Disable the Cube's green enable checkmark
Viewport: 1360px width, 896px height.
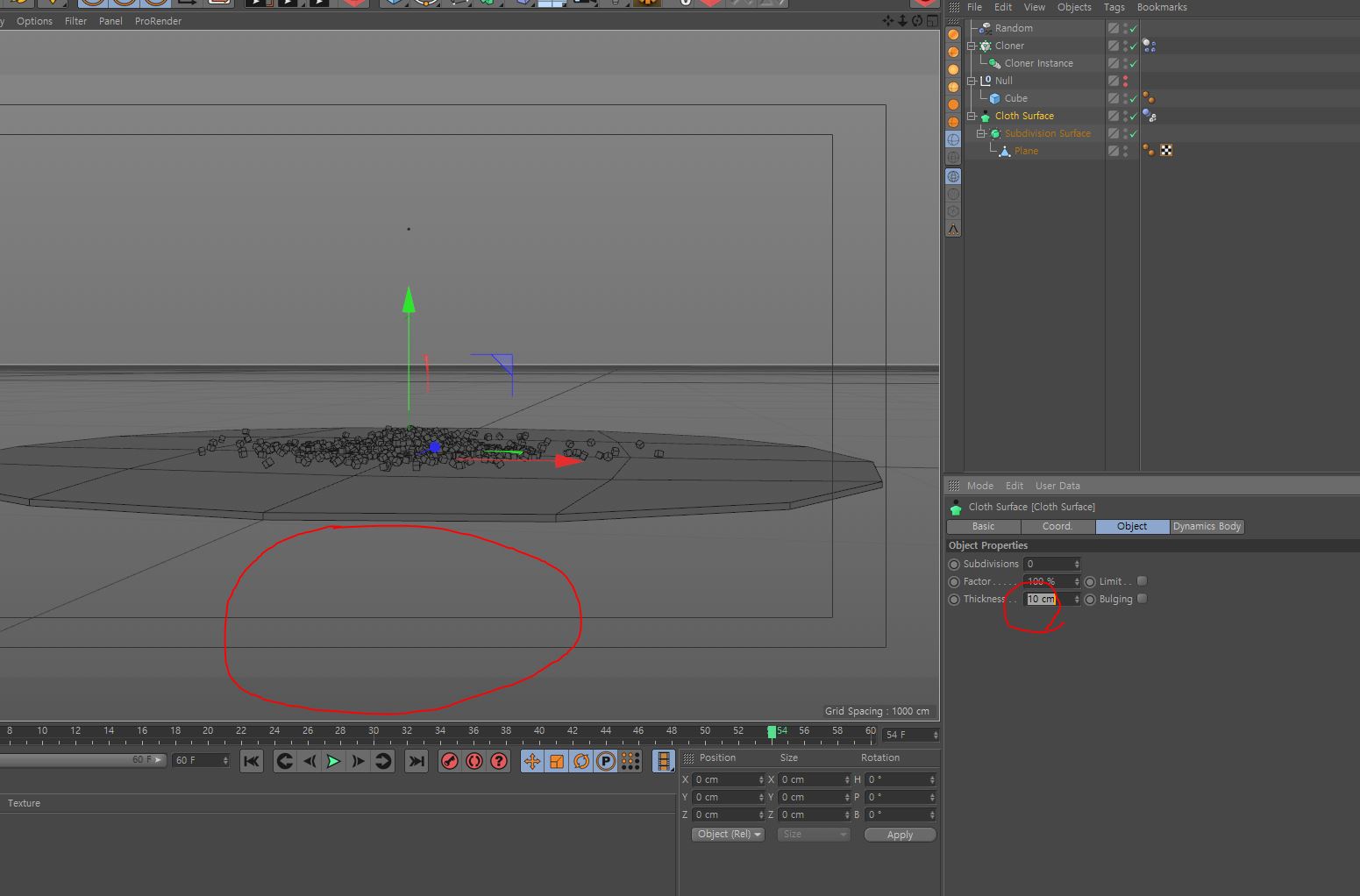pos(1134,98)
